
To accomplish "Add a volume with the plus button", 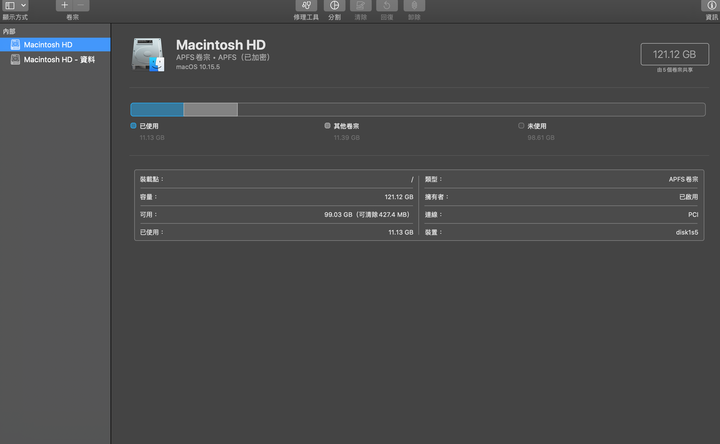I will [64, 5].
